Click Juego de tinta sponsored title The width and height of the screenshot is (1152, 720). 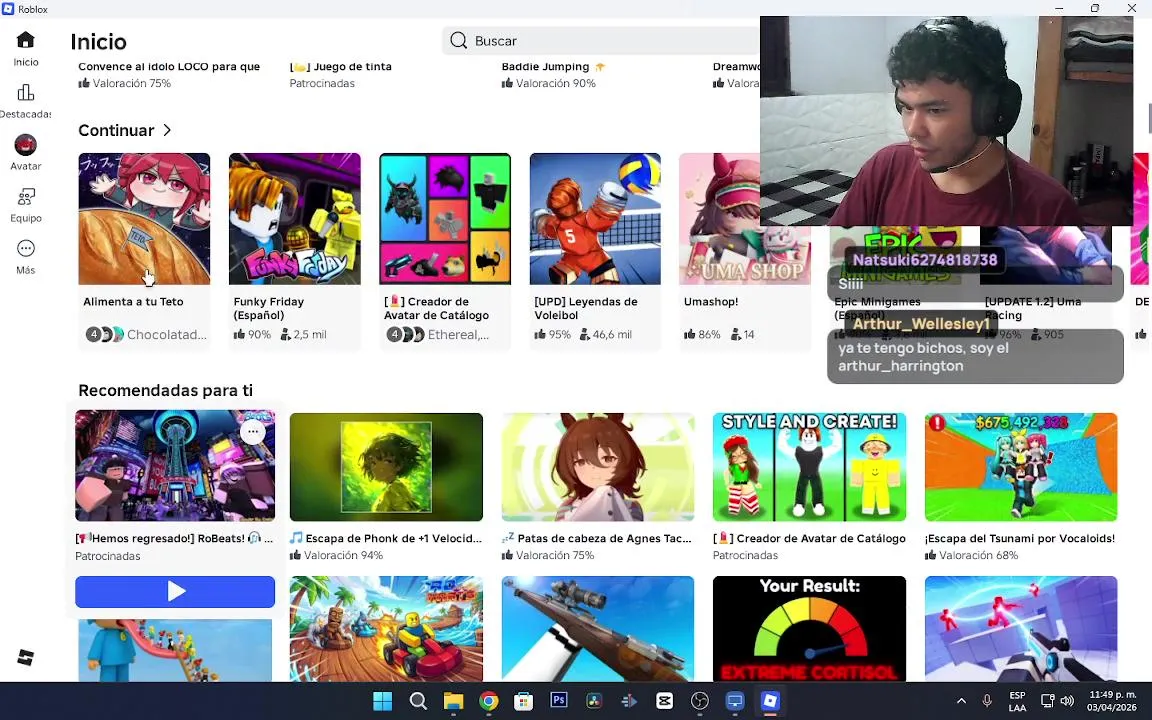pos(341,67)
